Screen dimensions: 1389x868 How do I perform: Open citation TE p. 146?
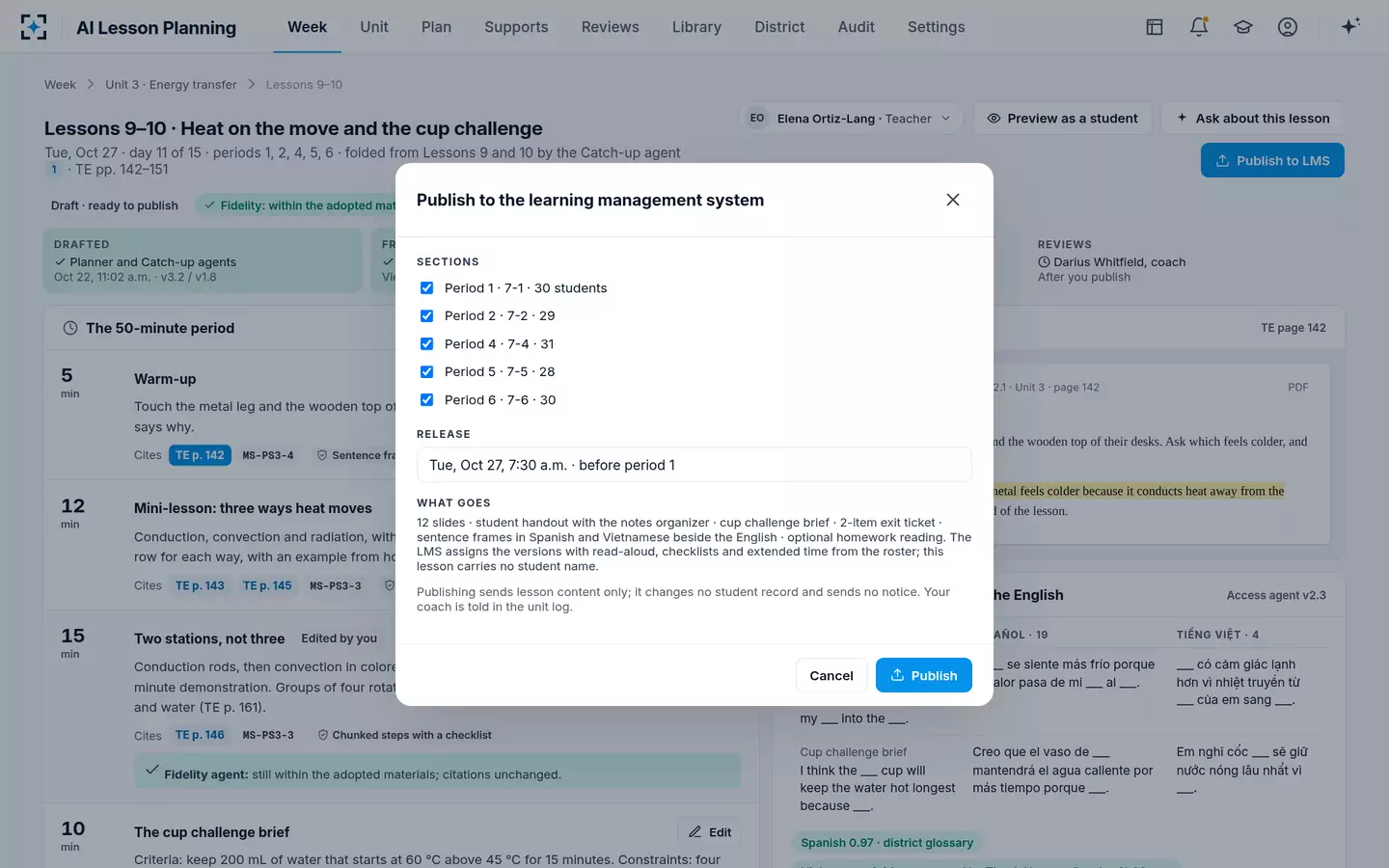(200, 735)
